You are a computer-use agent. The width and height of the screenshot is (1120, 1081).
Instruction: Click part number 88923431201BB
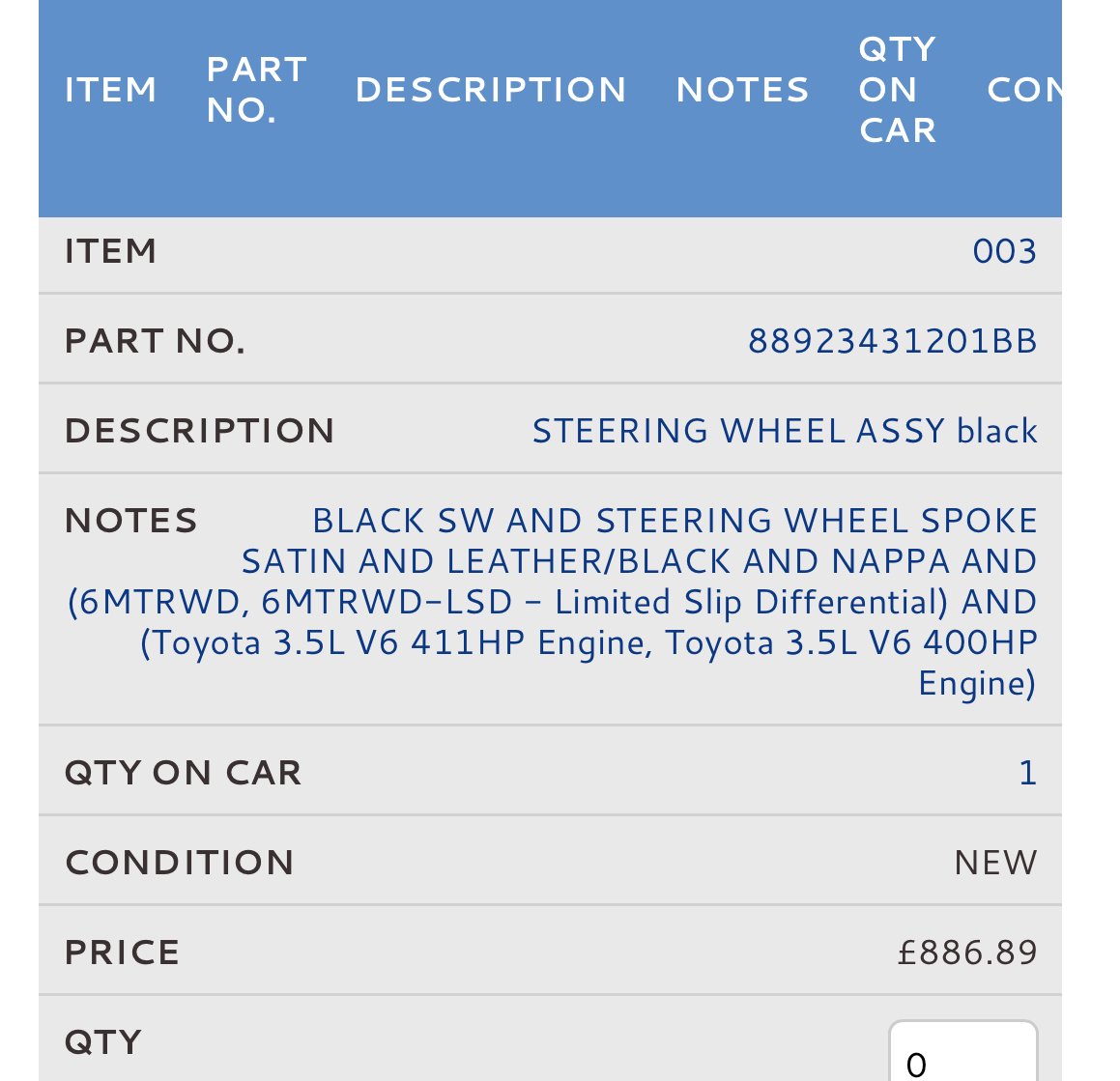coord(892,341)
